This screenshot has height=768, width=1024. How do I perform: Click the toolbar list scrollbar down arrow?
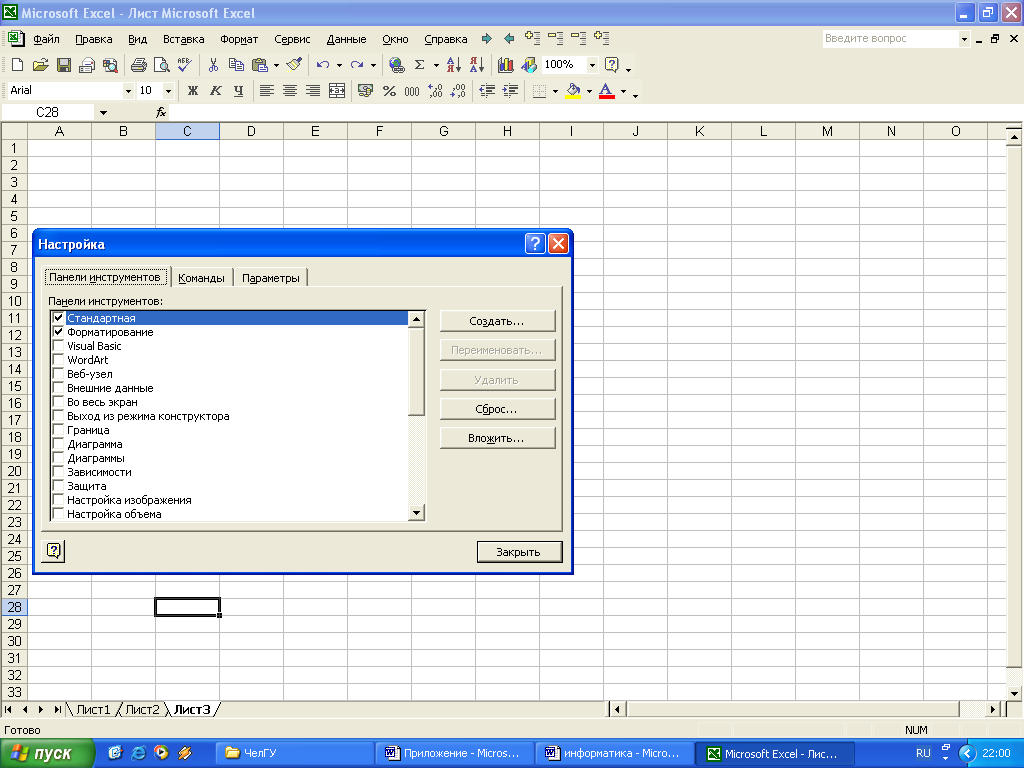tap(416, 513)
